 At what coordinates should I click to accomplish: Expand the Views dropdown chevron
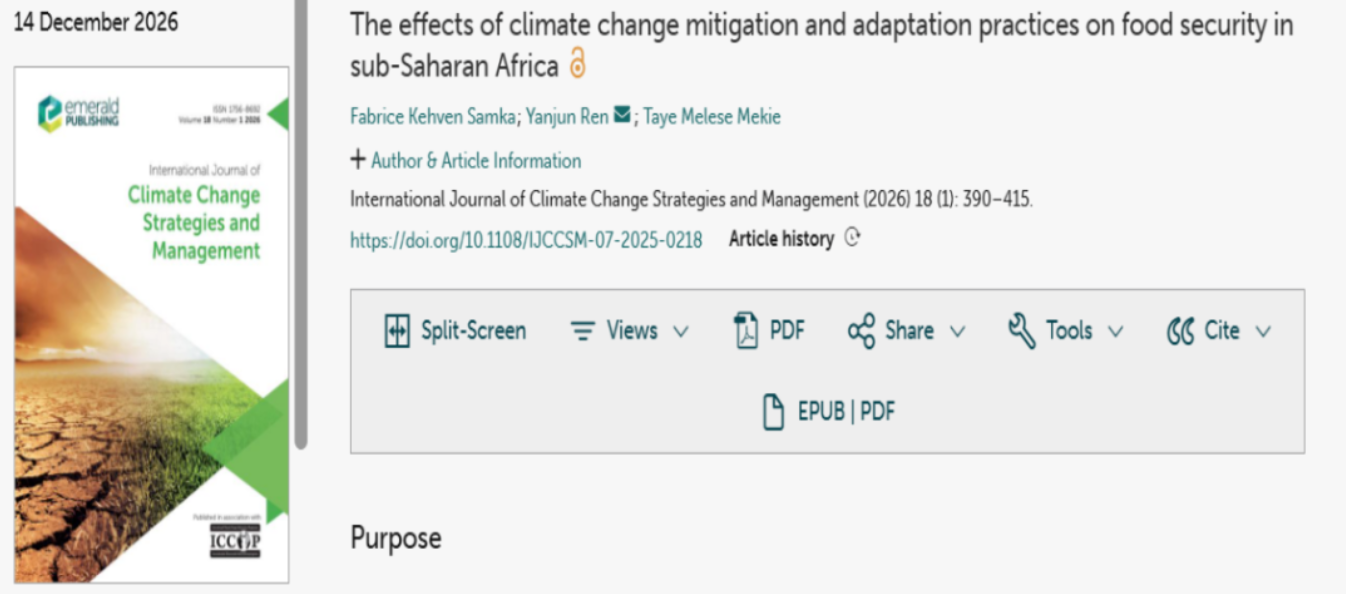[681, 332]
